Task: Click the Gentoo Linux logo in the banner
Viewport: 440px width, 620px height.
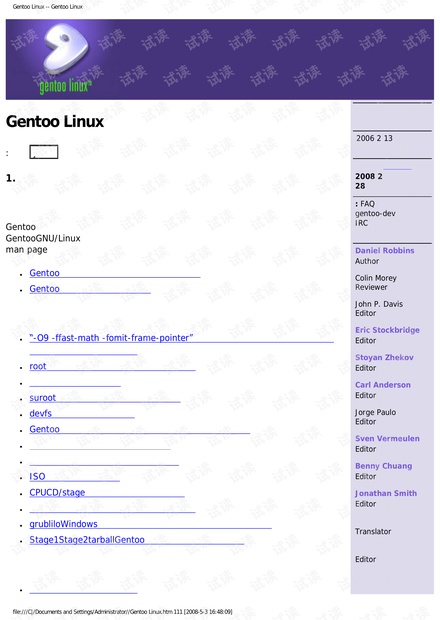Action: pyautogui.click(x=66, y=59)
